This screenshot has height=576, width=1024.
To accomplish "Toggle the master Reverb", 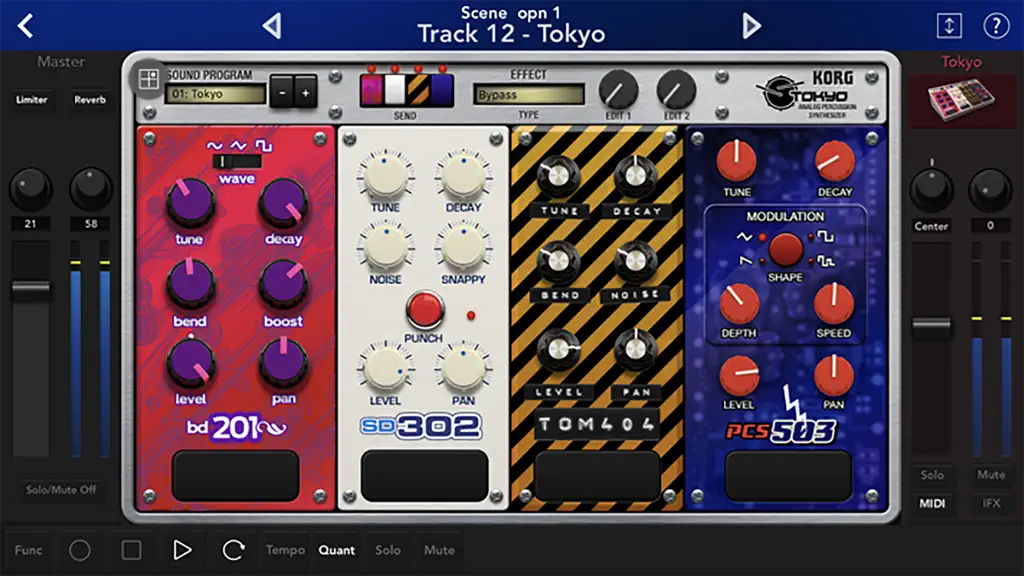I will [x=89, y=100].
